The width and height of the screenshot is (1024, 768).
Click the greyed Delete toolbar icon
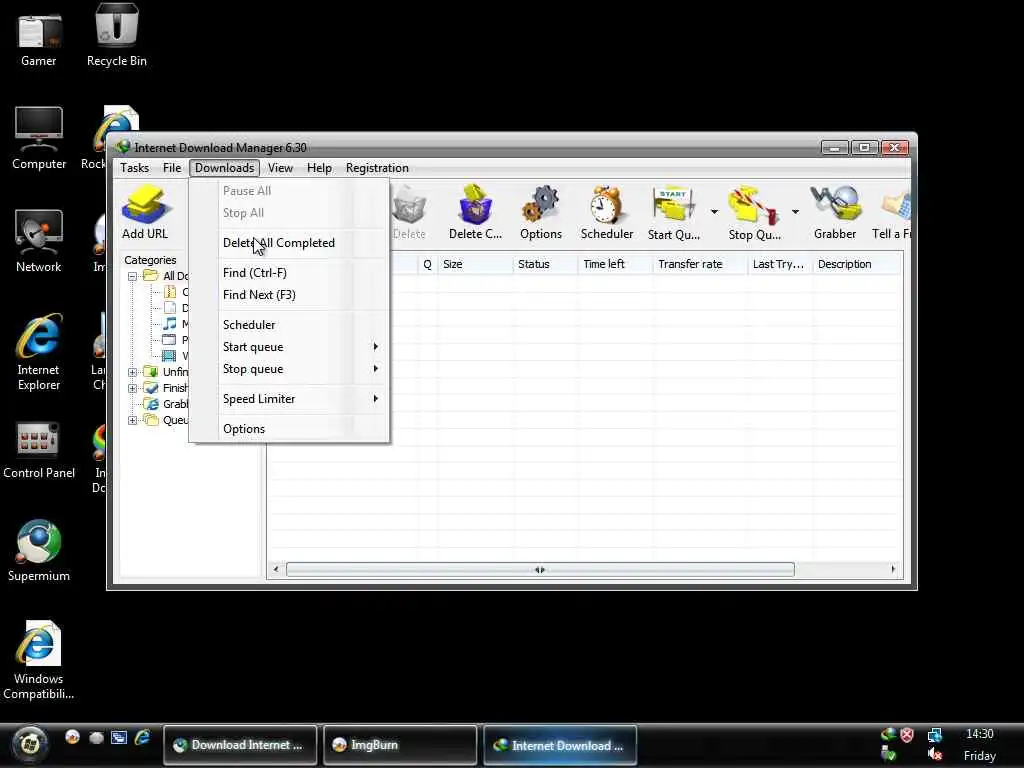pyautogui.click(x=409, y=212)
